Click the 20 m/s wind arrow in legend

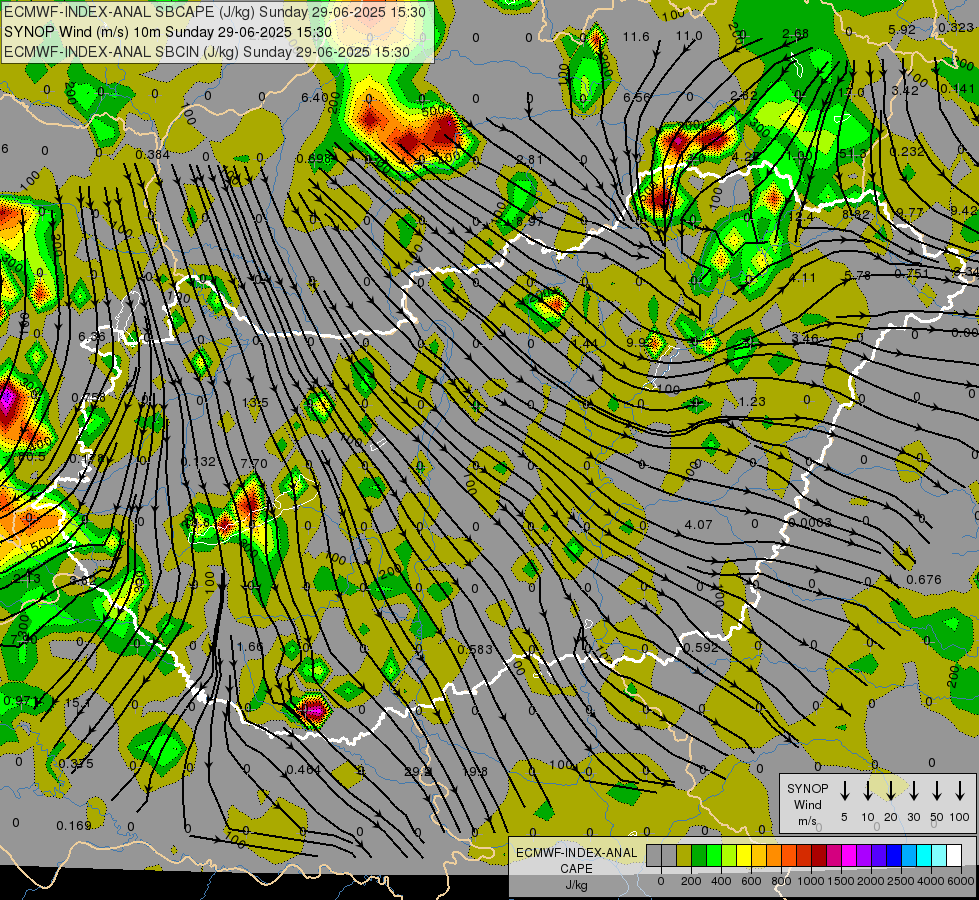890,791
